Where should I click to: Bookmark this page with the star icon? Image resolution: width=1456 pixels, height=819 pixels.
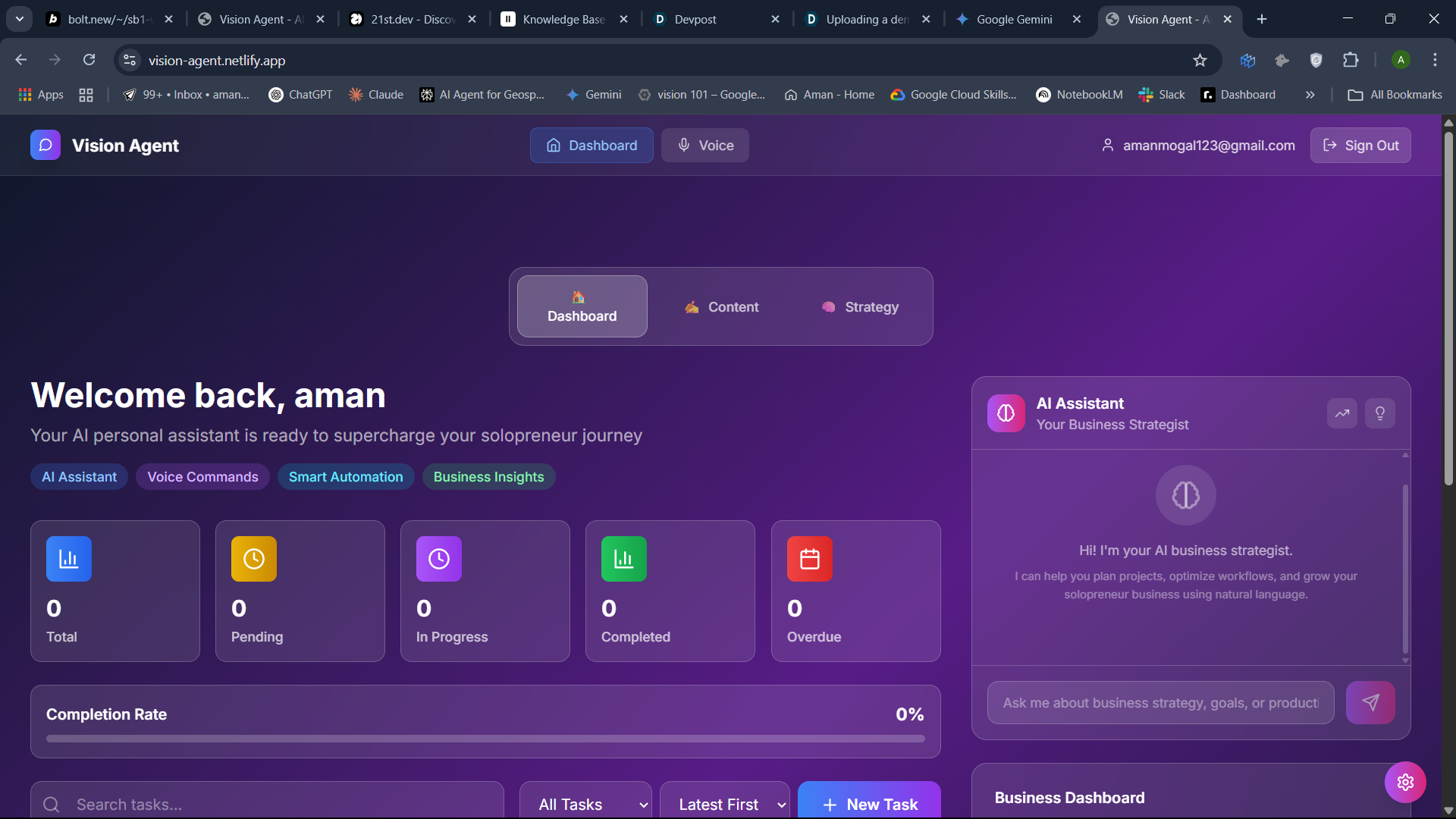pyautogui.click(x=1200, y=60)
